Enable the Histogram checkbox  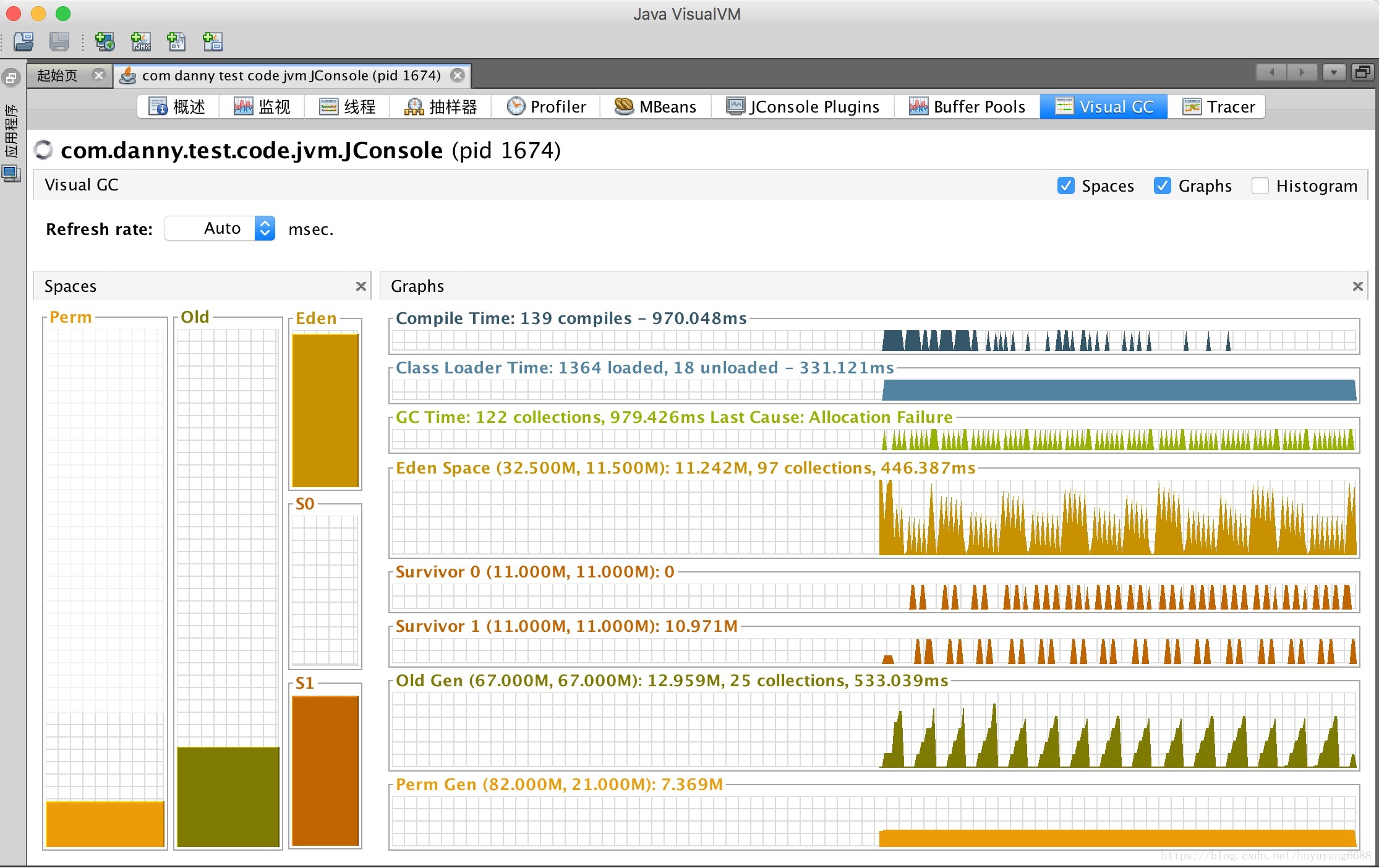click(1258, 184)
